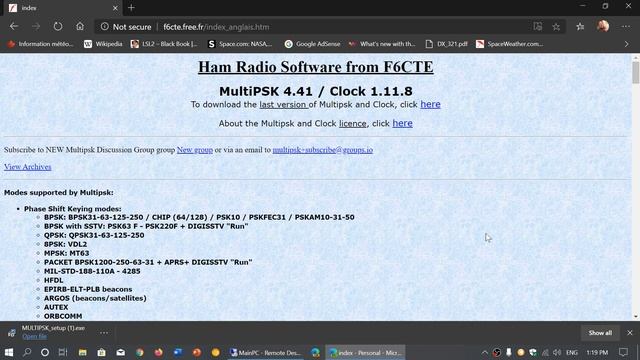The height and width of the screenshot is (360, 640).
Task: Launch Chrome from the taskbar
Action: coord(140,352)
